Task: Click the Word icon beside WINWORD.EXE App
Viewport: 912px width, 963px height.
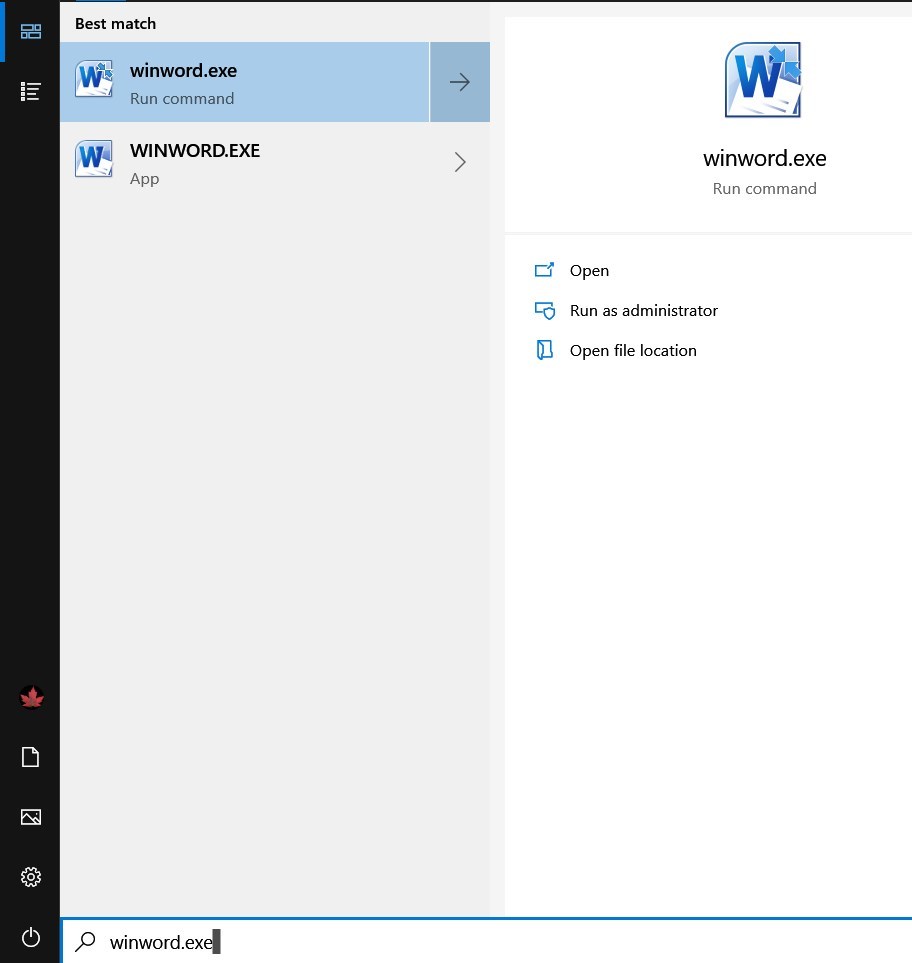Action: coord(94,158)
